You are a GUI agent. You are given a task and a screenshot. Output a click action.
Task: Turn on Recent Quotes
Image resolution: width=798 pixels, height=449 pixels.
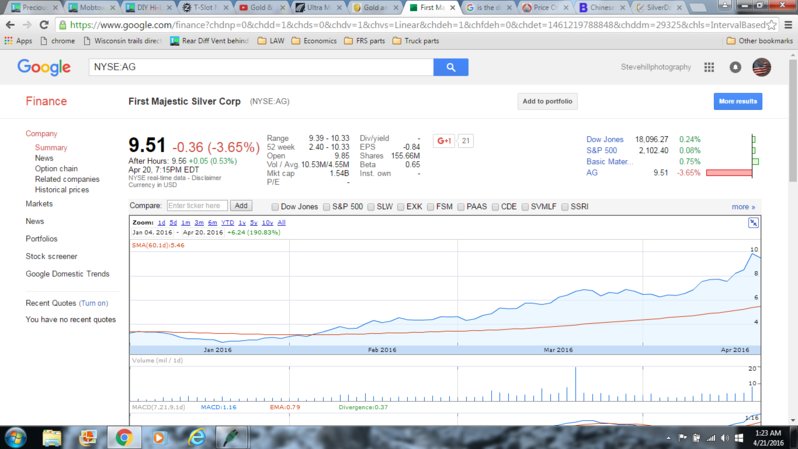click(93, 303)
